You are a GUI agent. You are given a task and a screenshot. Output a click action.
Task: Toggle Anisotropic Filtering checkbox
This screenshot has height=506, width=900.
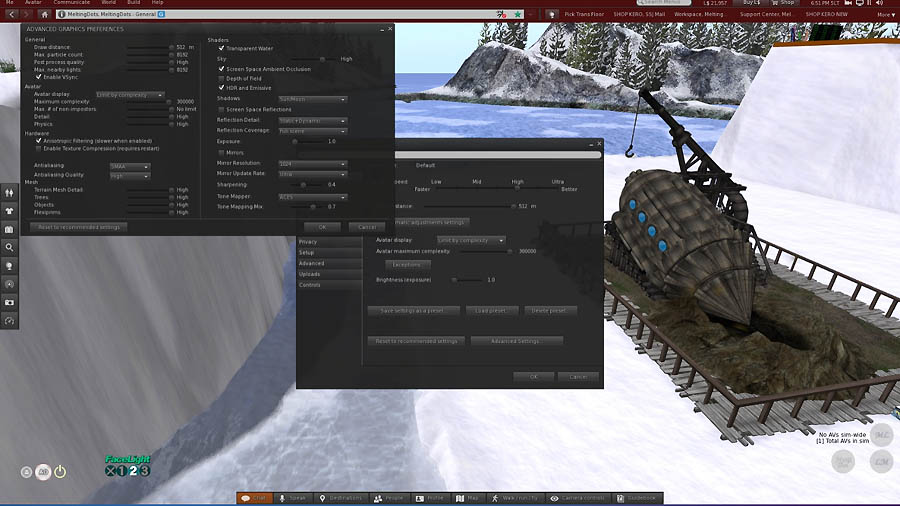pos(39,141)
